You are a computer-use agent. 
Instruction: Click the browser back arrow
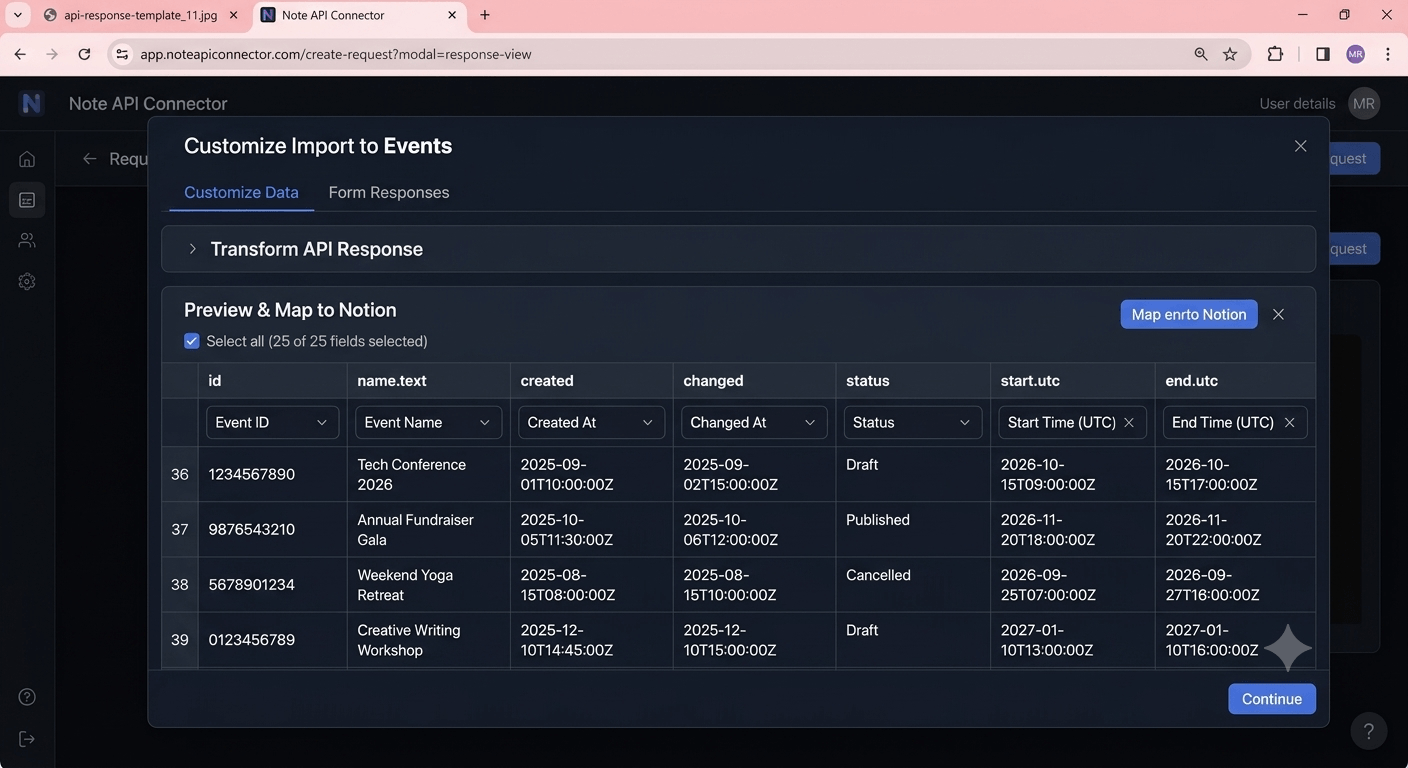coord(20,54)
